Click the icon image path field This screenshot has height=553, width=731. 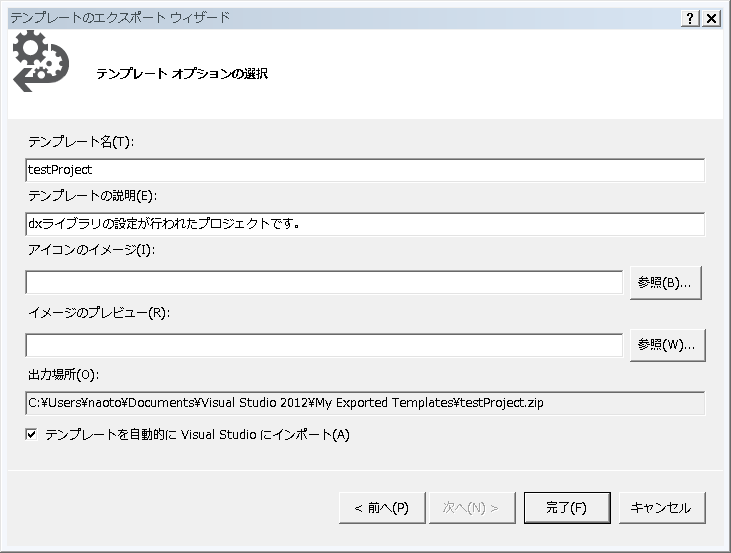pos(324,283)
